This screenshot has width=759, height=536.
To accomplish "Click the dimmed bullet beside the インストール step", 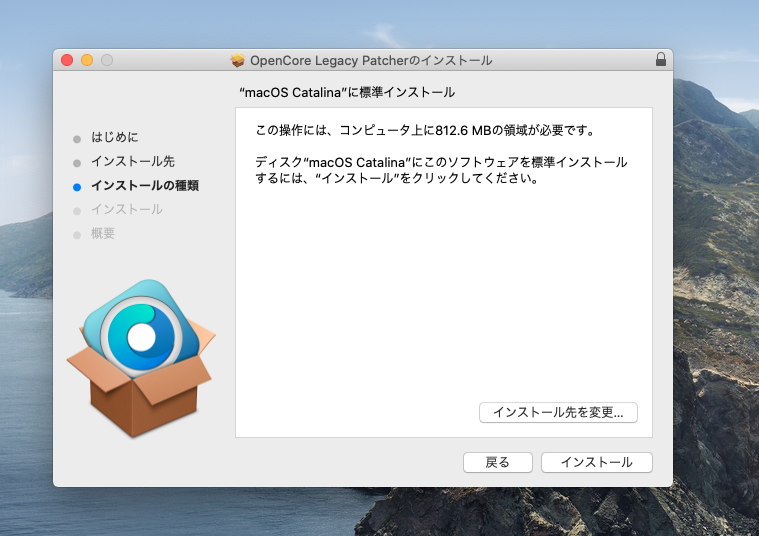I will [77, 210].
